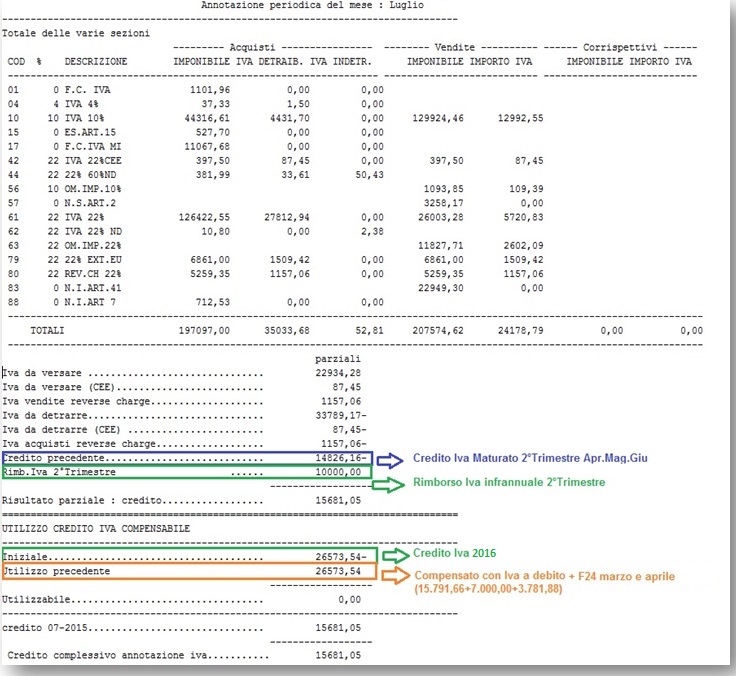Click the value 11067,68
736x676 pixels.
(207, 146)
